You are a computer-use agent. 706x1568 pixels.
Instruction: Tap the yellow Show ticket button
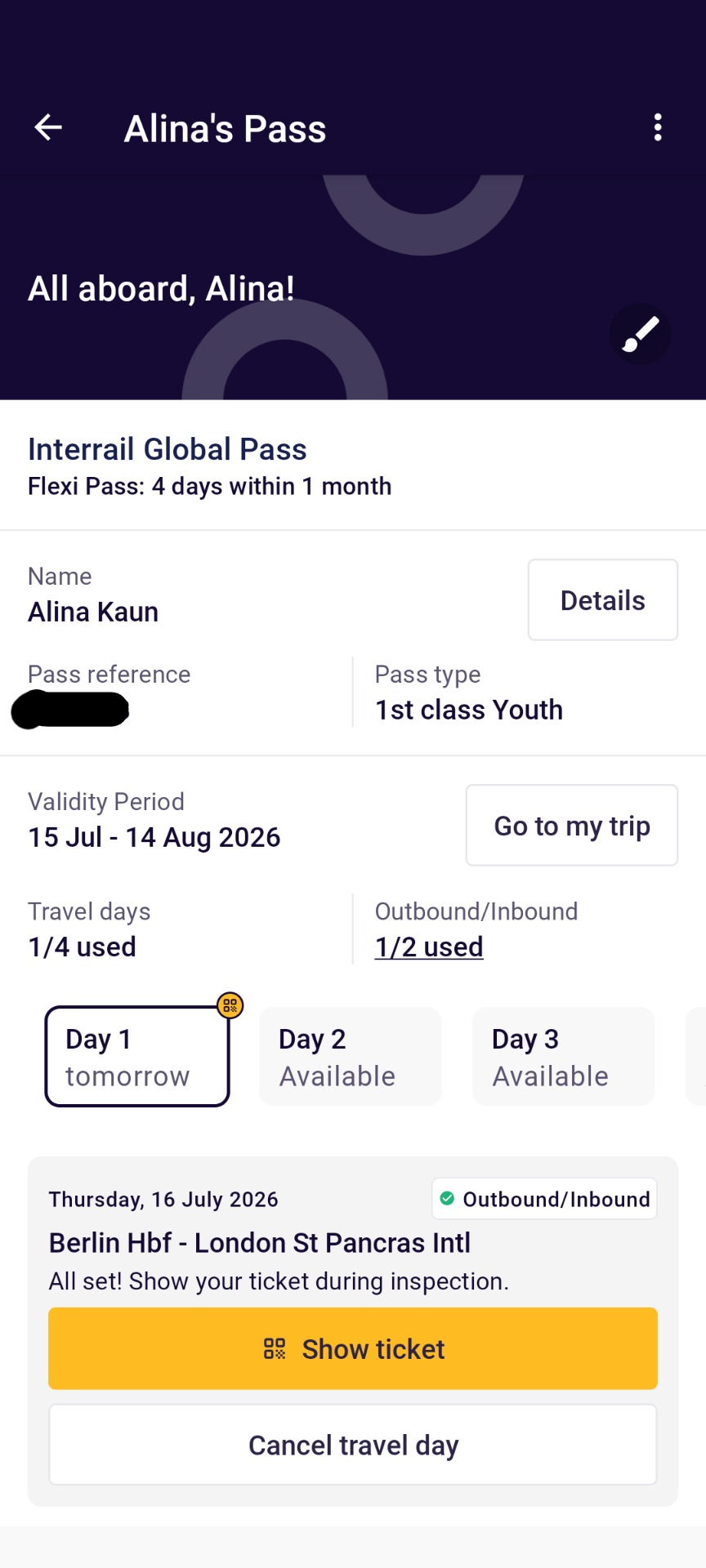[353, 1348]
